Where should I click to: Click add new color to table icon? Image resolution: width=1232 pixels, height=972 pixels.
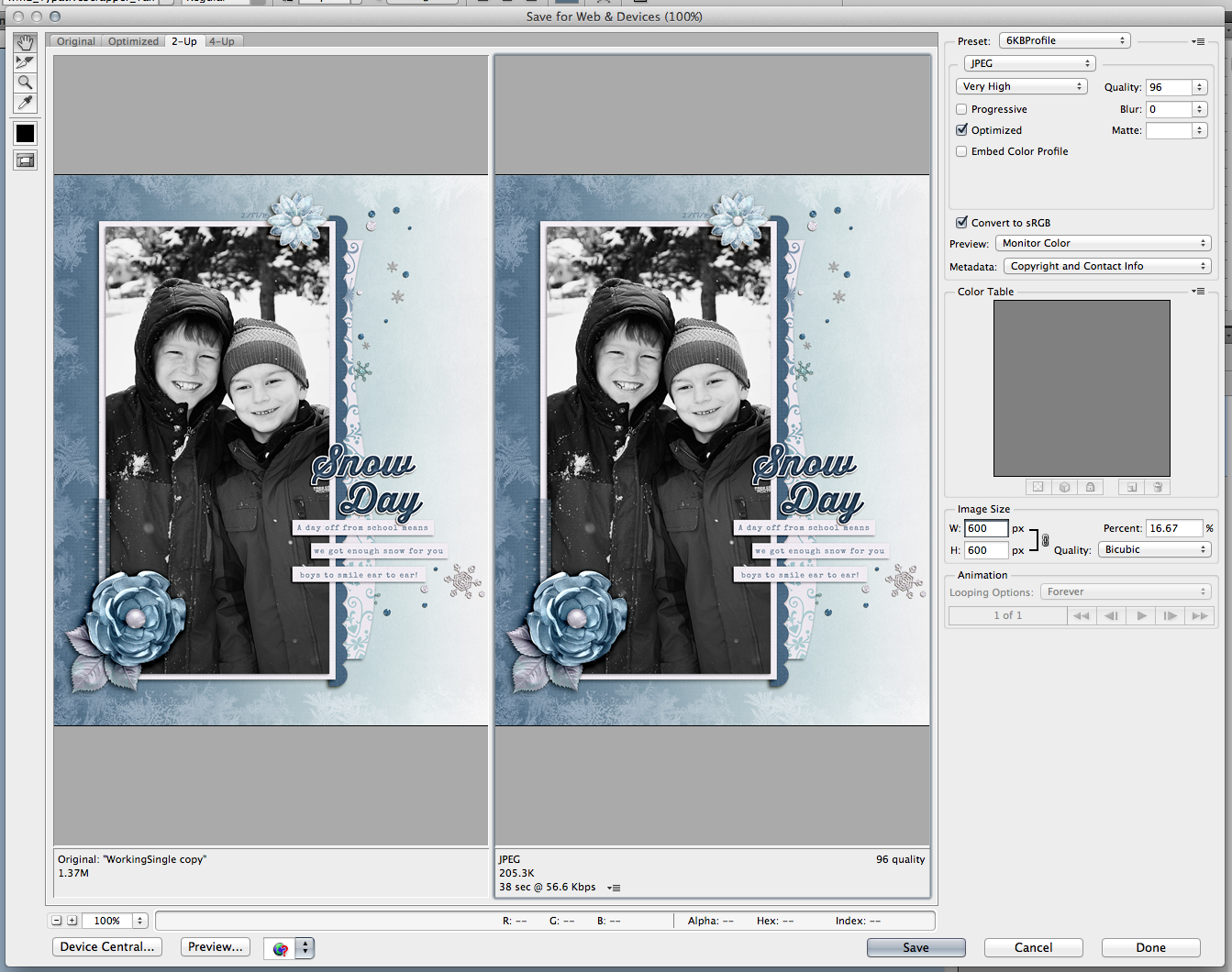click(x=1132, y=487)
